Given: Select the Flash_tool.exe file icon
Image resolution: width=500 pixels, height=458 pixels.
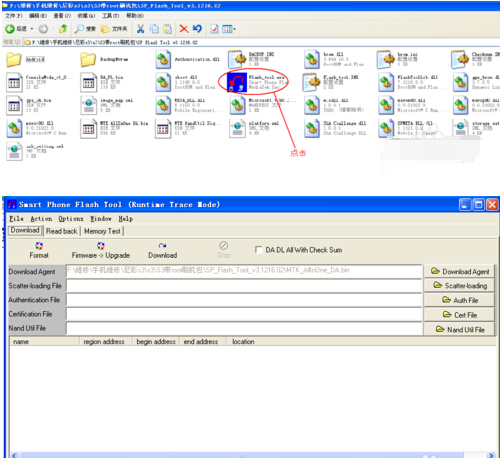Looking at the screenshot, I should (237, 82).
